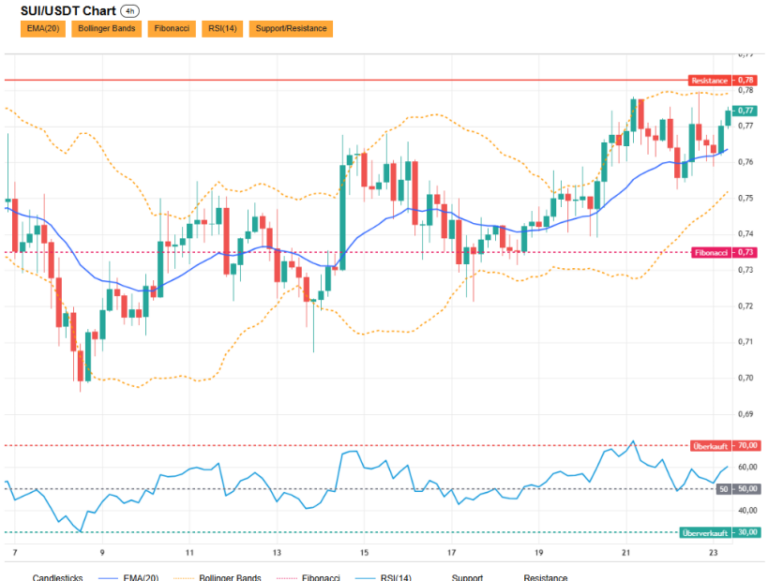The height and width of the screenshot is (581, 768).
Task: Click the 0,74 price axis label
Action: point(745,234)
